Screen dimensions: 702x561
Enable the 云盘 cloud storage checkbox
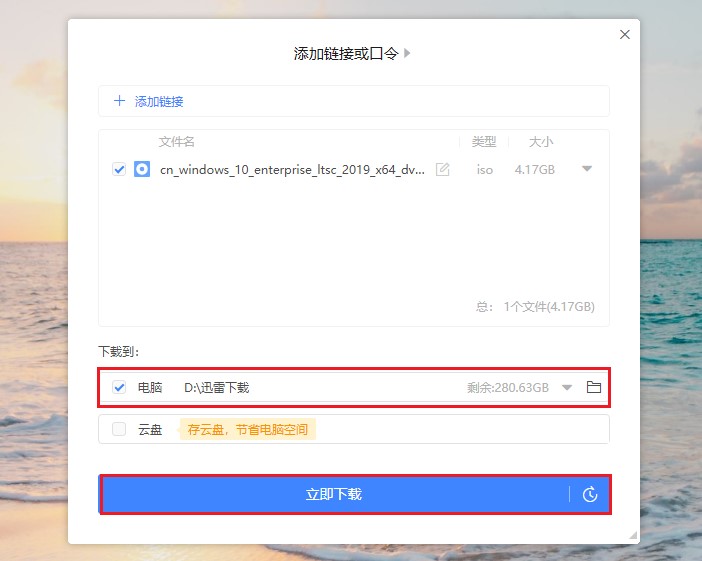click(119, 429)
